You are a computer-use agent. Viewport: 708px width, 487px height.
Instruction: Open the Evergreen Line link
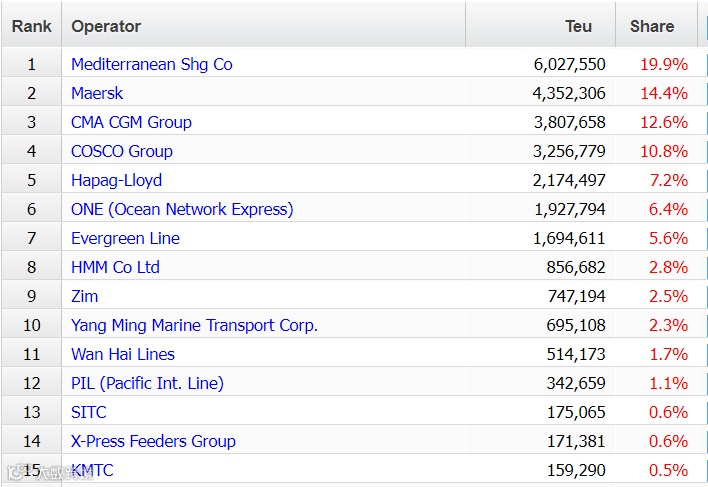[125, 238]
